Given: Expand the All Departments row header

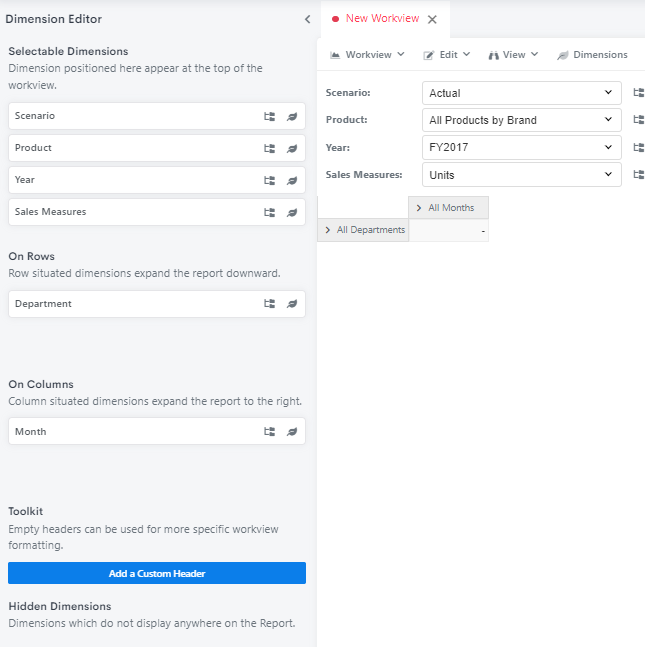Looking at the screenshot, I should click(x=328, y=230).
